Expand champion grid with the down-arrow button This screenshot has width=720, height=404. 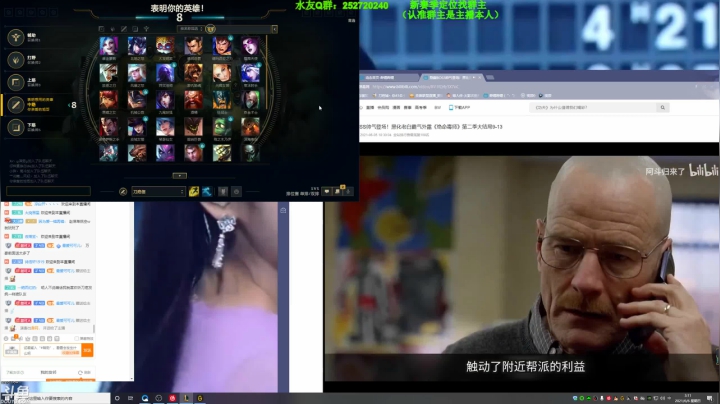pyautogui.click(x=180, y=176)
